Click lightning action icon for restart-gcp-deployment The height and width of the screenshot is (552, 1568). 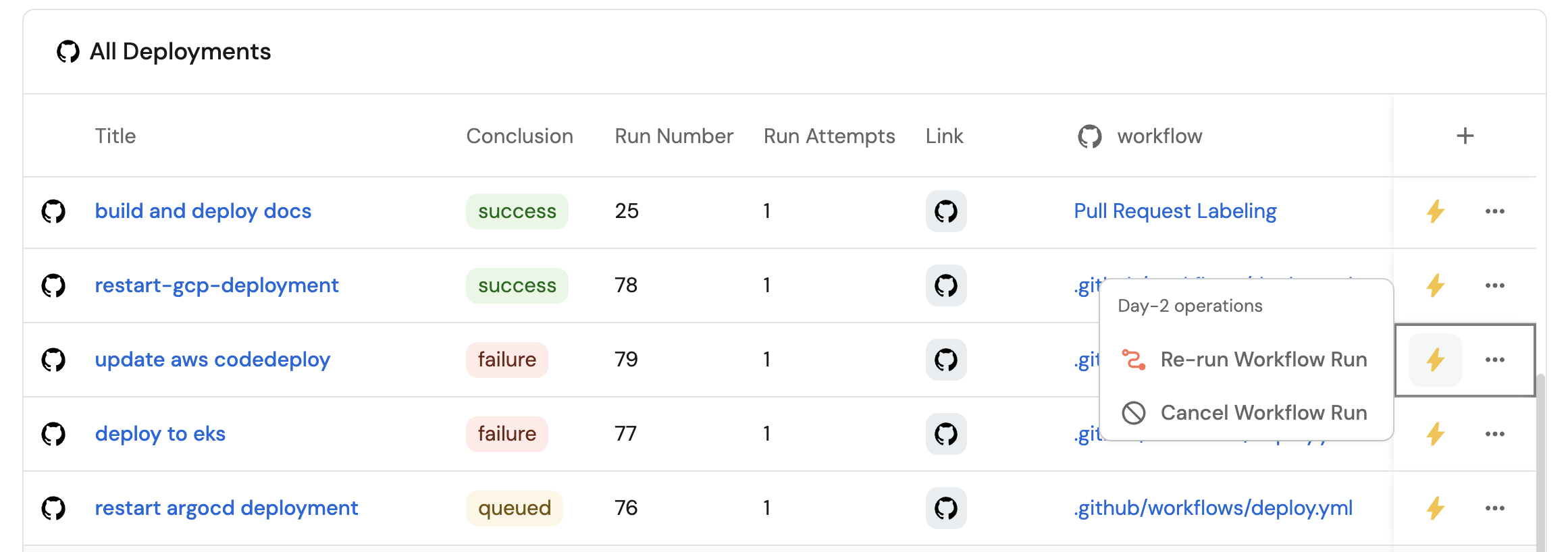coord(1435,285)
